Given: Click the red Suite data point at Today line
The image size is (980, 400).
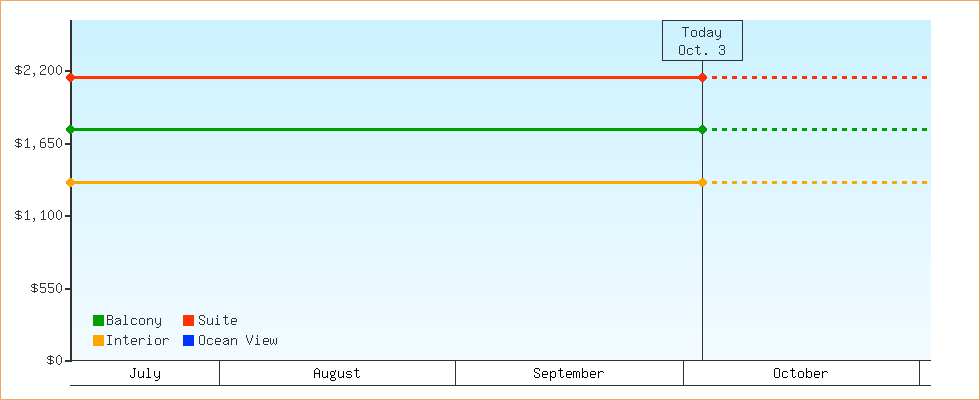Looking at the screenshot, I should coord(702,77).
